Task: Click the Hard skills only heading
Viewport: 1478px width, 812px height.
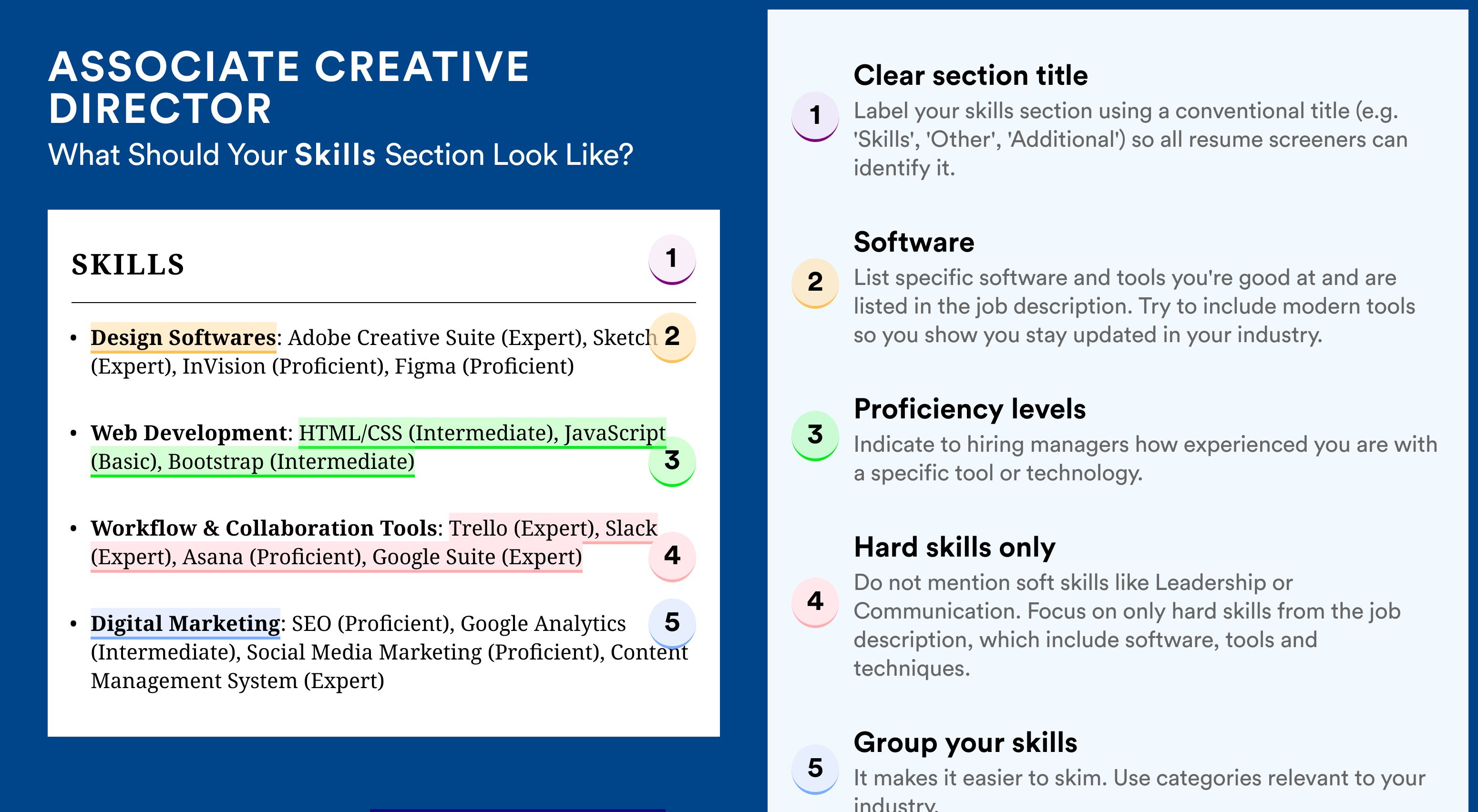Action: coord(955,547)
